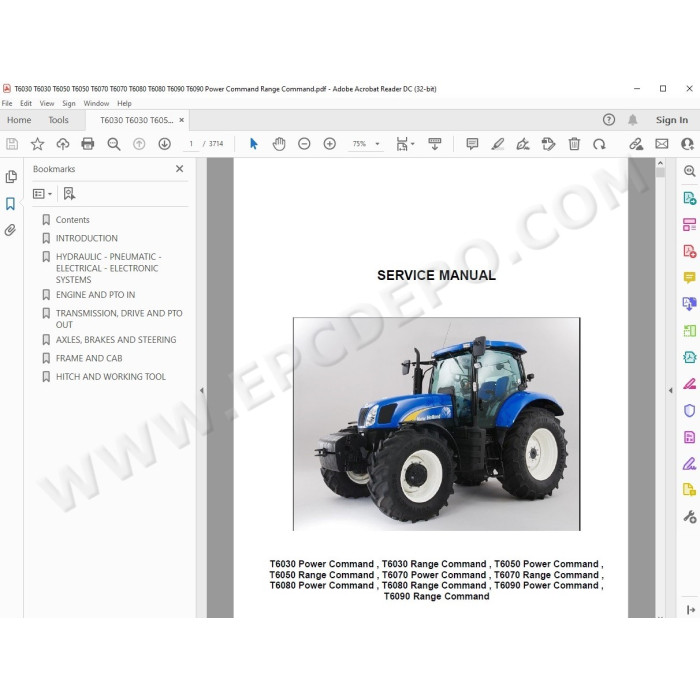Click Sign In

[x=671, y=120]
